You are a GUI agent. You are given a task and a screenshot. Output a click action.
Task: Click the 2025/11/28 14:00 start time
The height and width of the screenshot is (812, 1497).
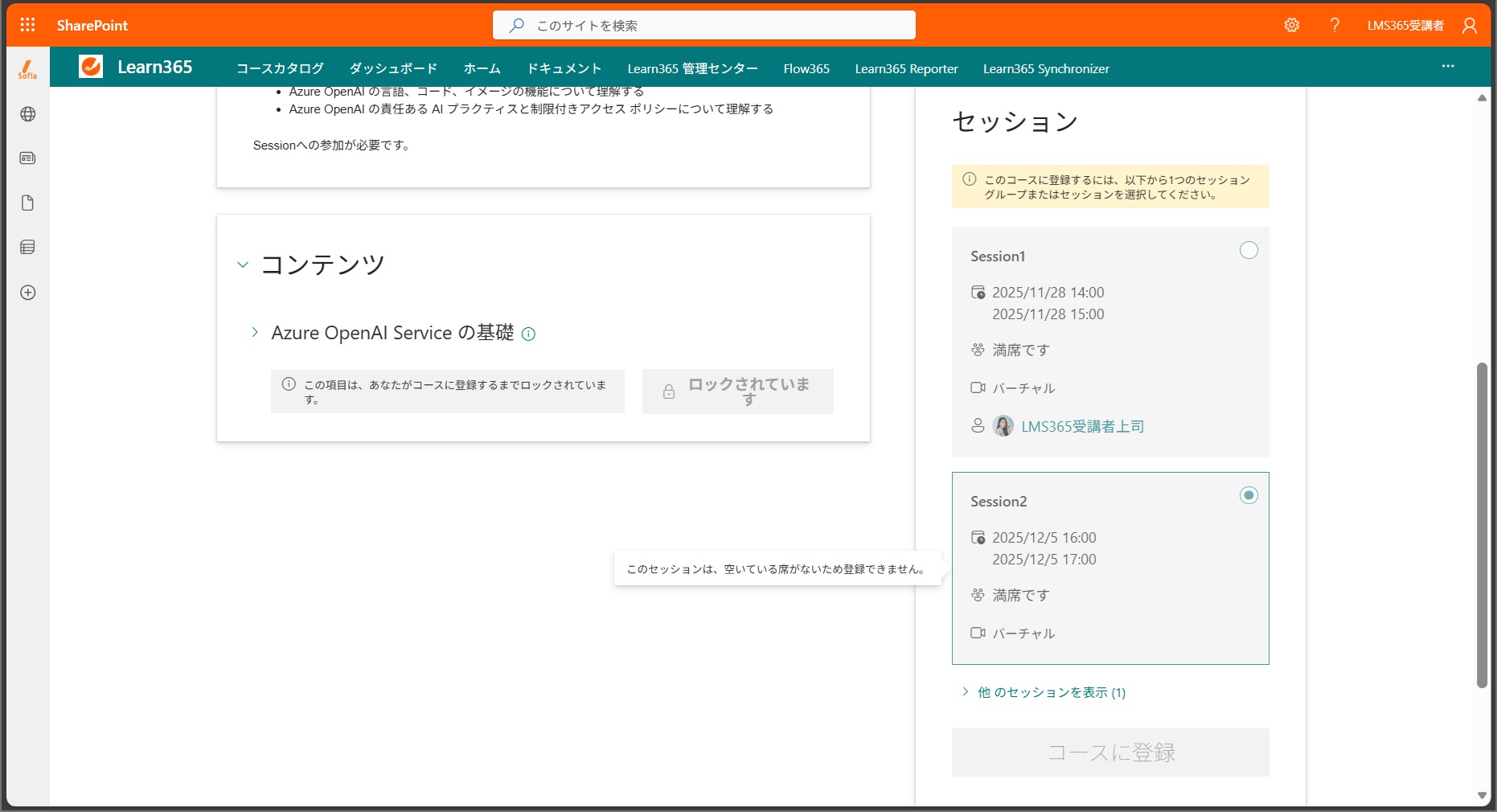tap(1048, 293)
